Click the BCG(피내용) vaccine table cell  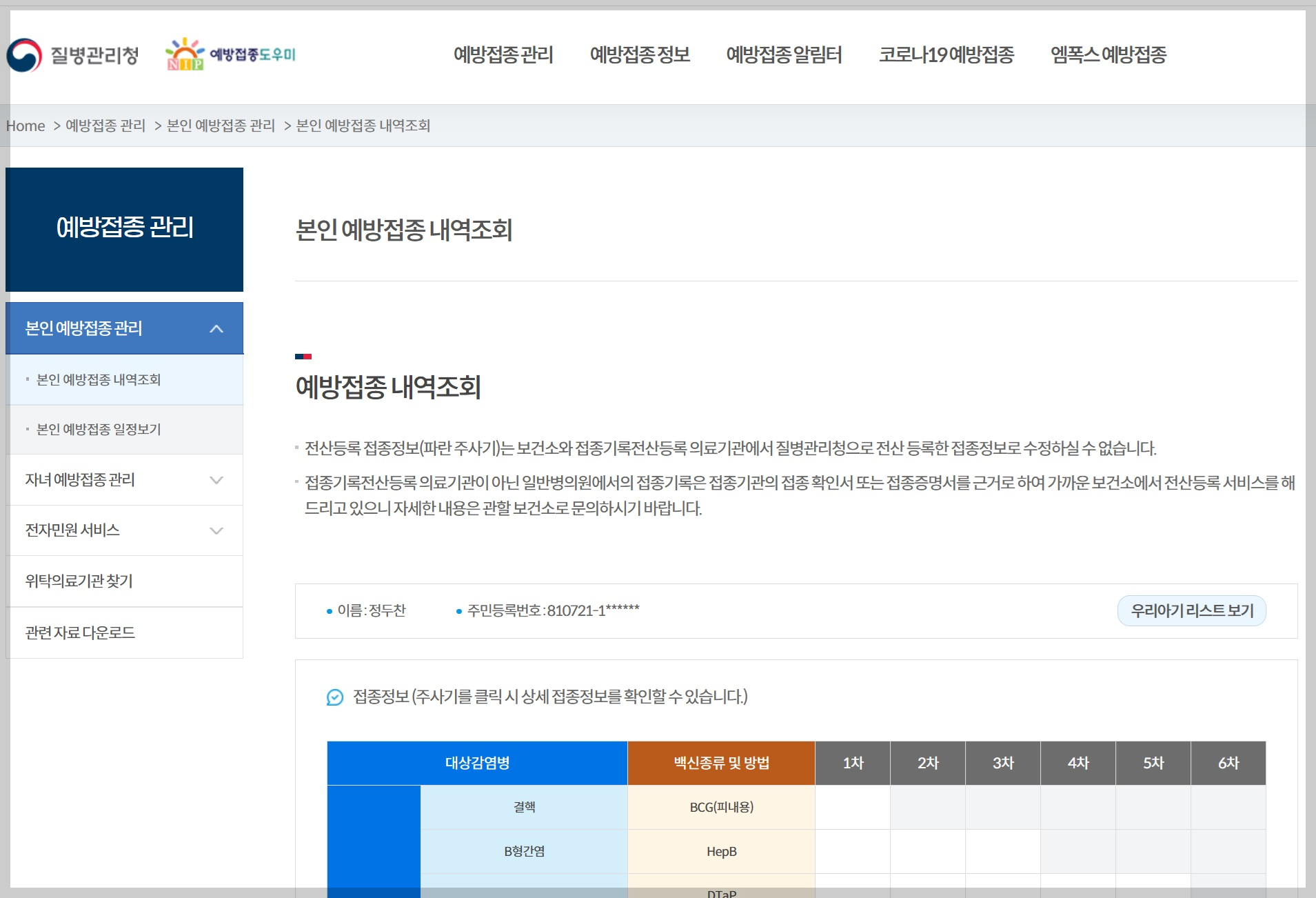pyautogui.click(x=721, y=807)
